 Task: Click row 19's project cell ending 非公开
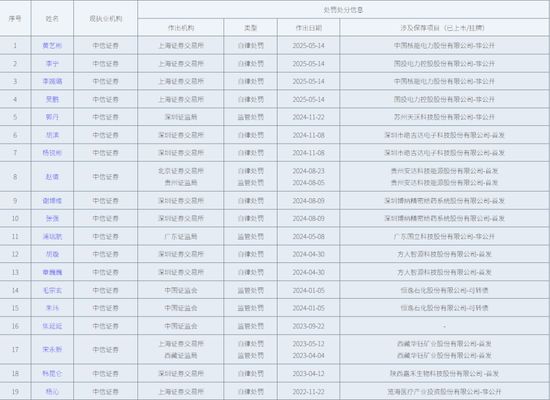pyautogui.click(x=444, y=392)
